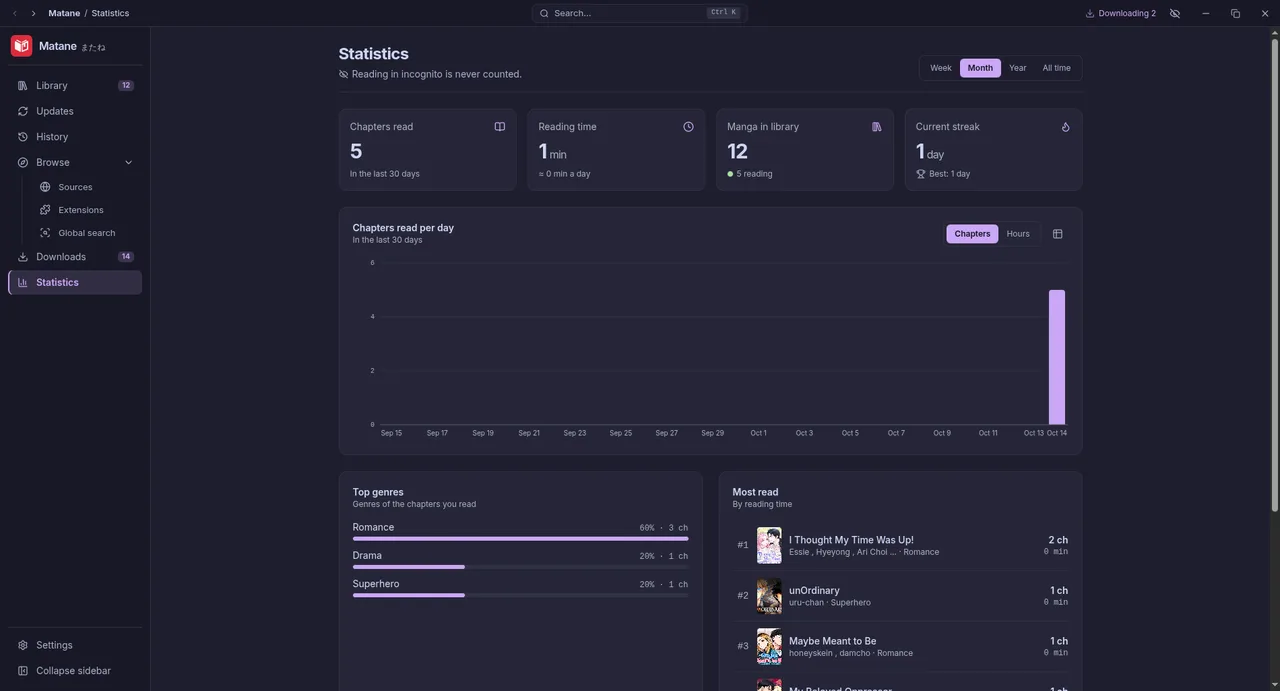Open the unOrdinary title entry
The height and width of the screenshot is (691, 1280).
[x=814, y=591]
